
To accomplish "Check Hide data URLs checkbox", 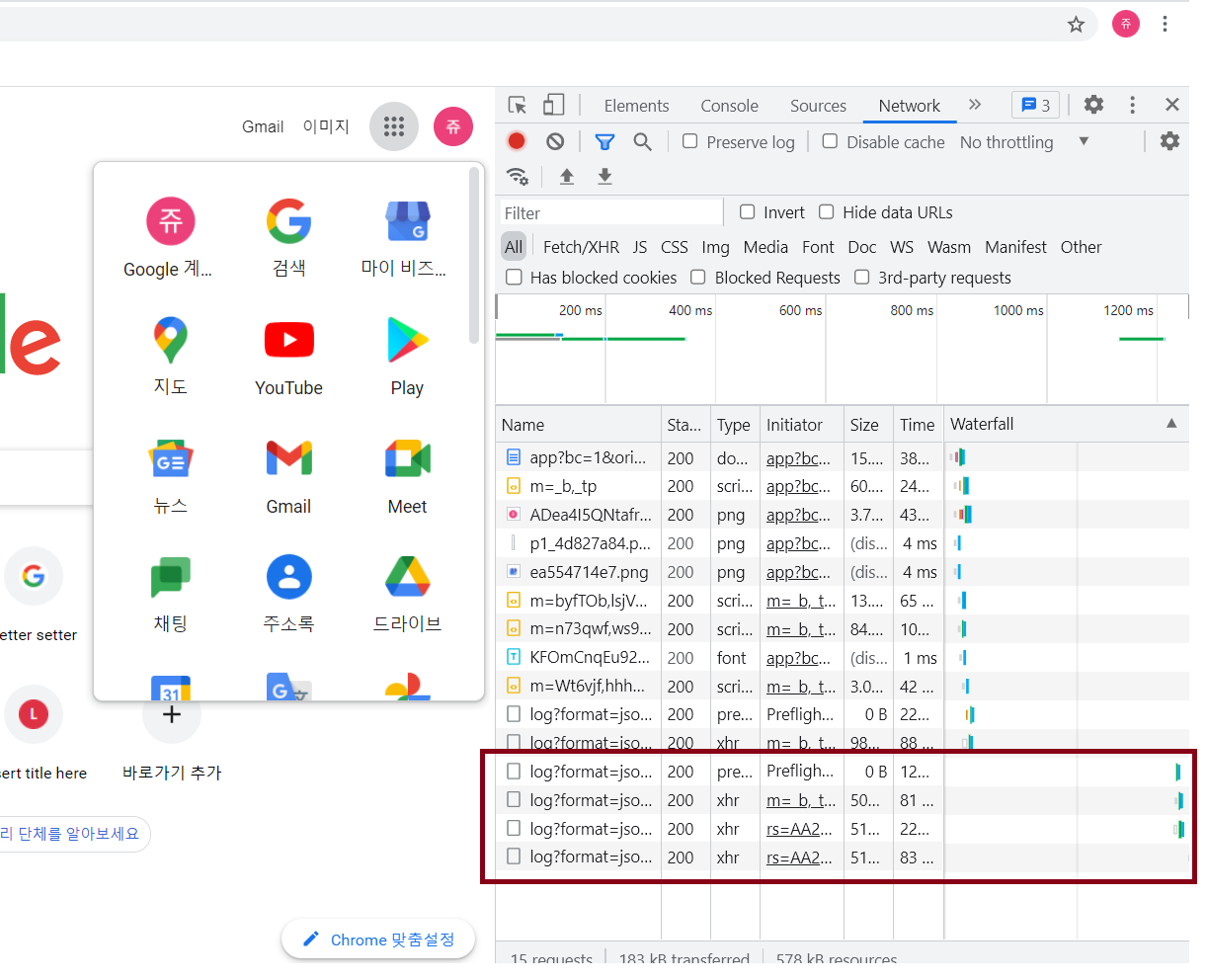I will coord(827,211).
